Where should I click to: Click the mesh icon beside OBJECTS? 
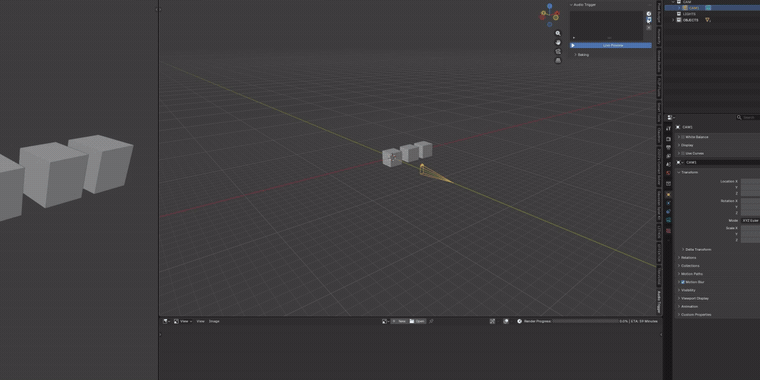pos(707,20)
